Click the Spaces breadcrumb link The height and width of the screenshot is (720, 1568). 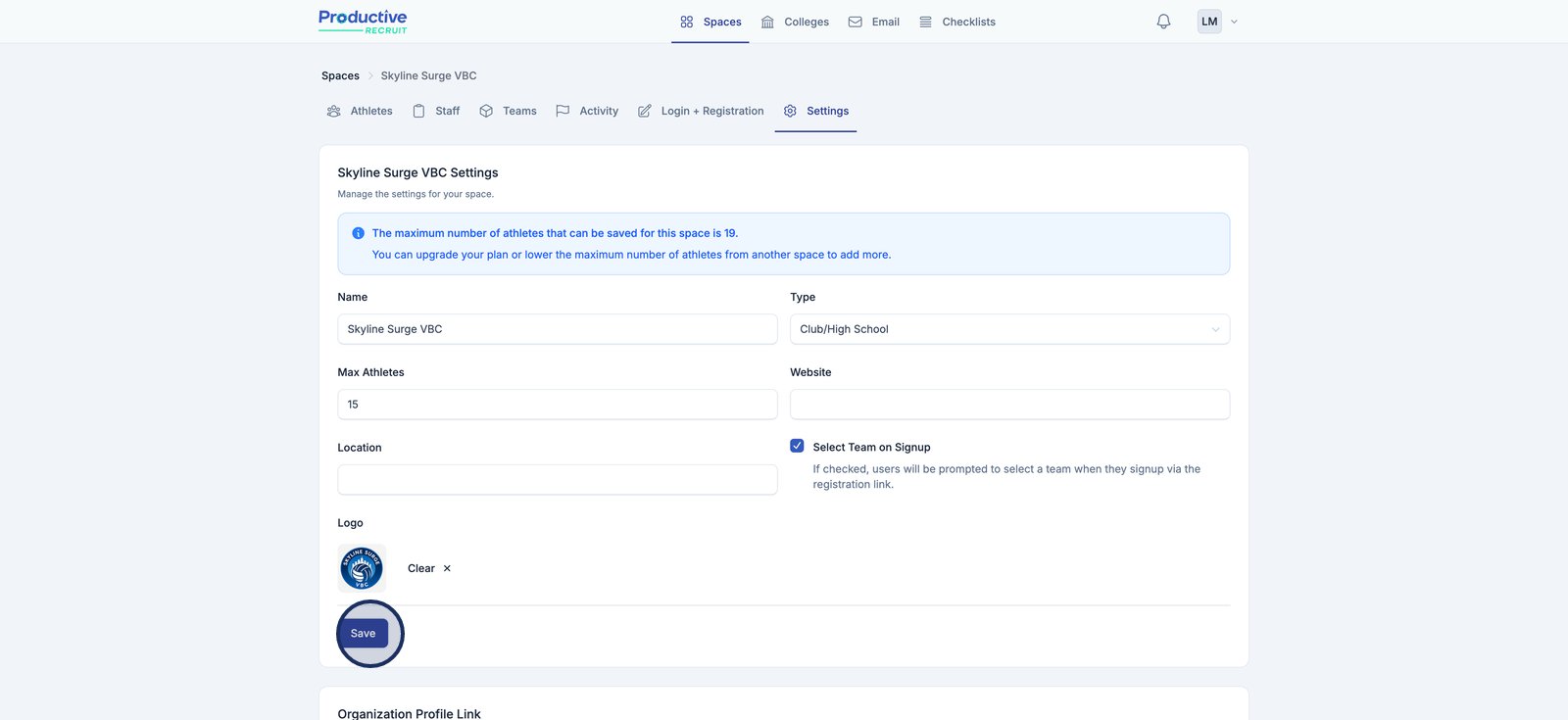tap(340, 75)
